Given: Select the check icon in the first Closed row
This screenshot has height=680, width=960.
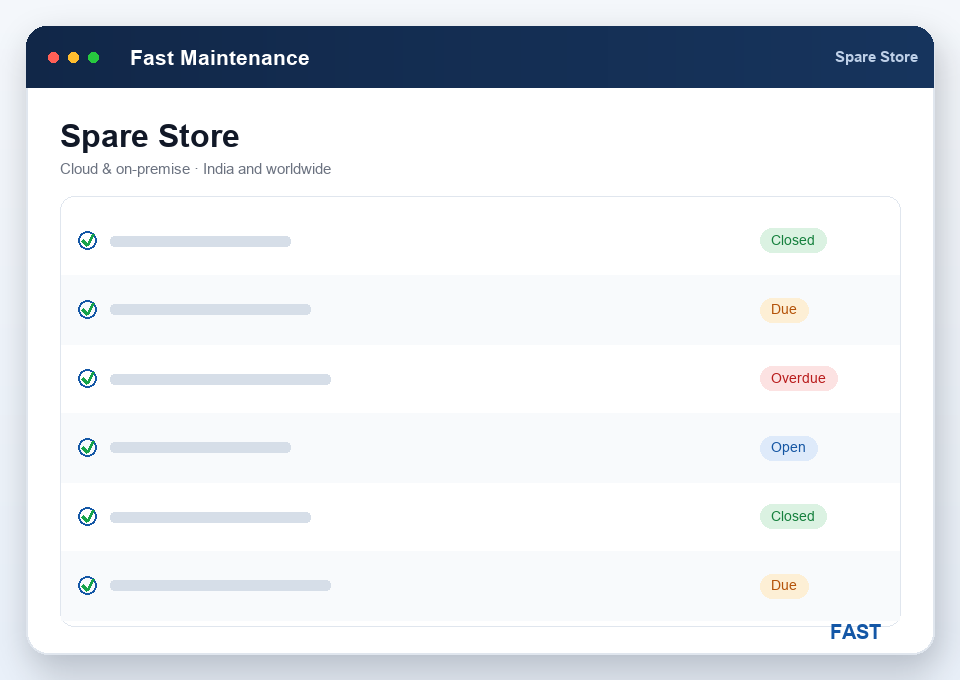Looking at the screenshot, I should (88, 241).
